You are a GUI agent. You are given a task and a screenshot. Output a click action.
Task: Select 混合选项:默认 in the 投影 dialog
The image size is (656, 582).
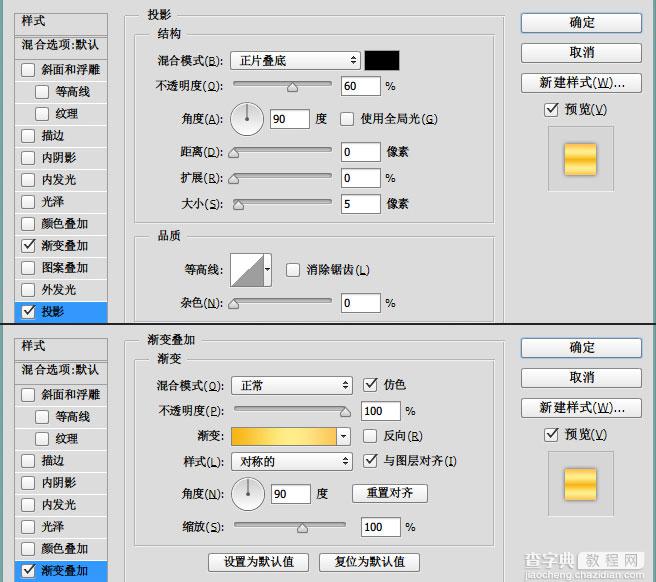[x=61, y=45]
